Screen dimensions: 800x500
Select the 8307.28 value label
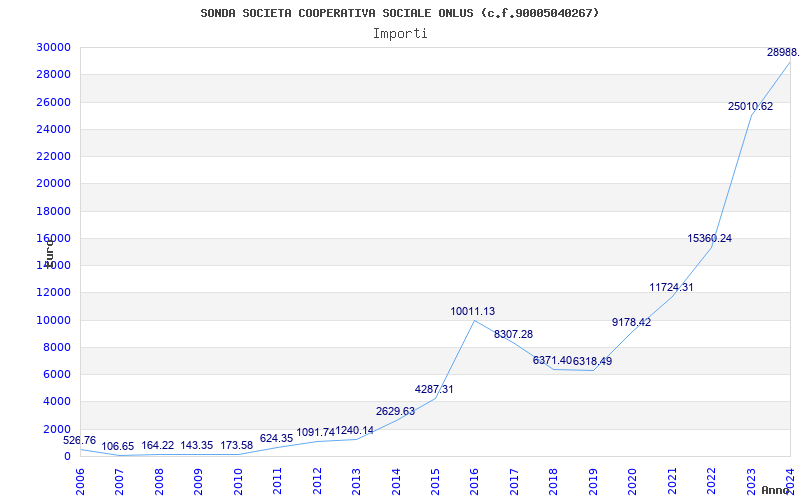tap(513, 335)
